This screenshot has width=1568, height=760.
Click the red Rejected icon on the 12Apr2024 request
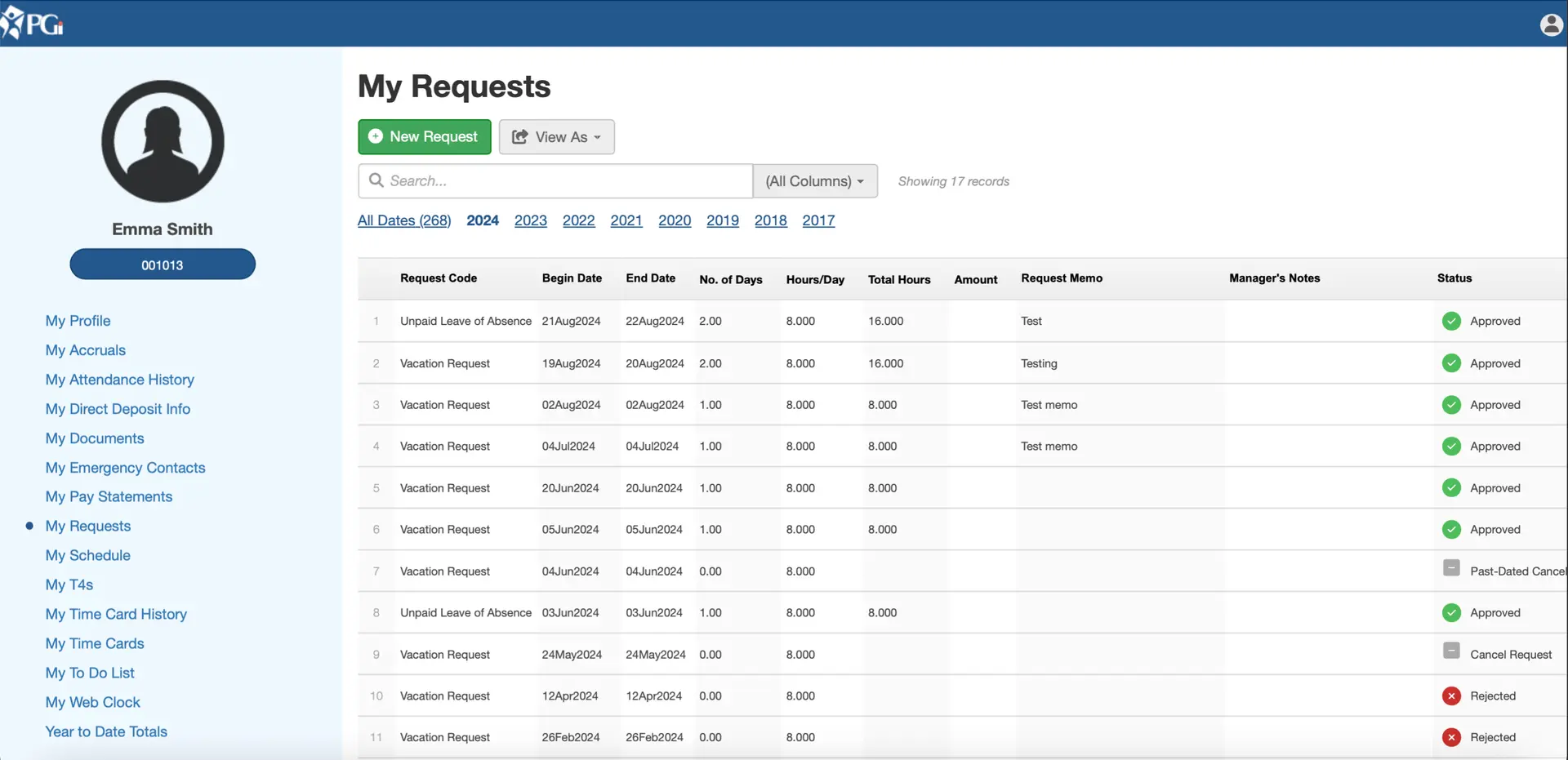tap(1451, 696)
